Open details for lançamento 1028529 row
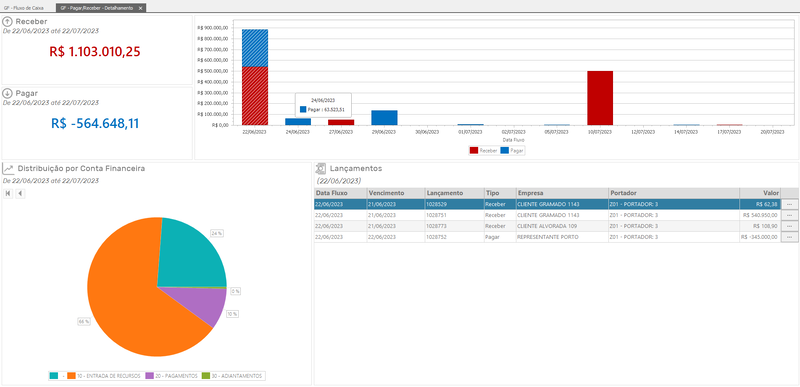The width and height of the screenshot is (800, 387). 790,204
